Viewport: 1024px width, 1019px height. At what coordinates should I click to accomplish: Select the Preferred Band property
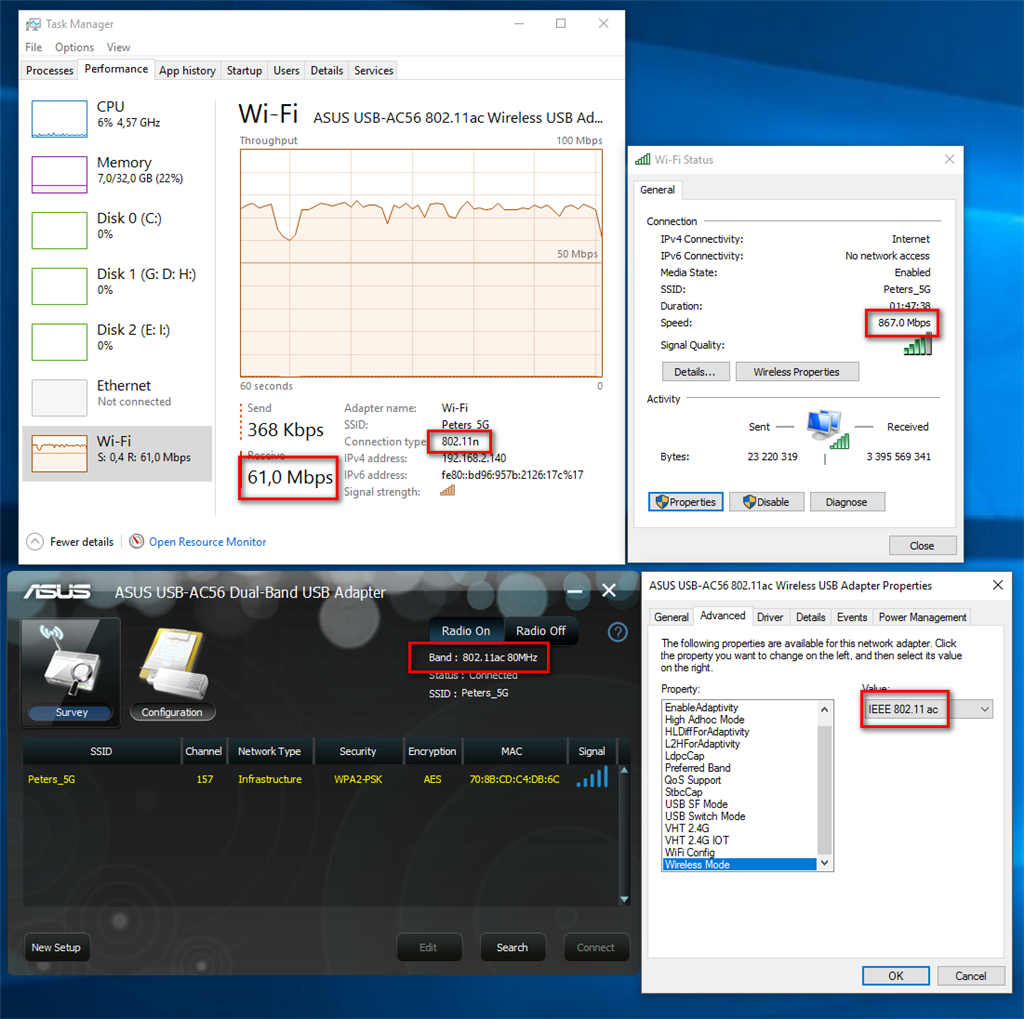(739, 768)
